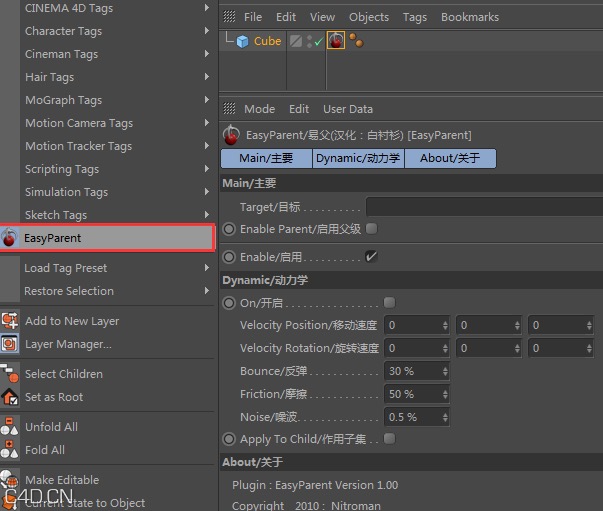Check the Dynamic On/开启 checkbox
This screenshot has height=511, width=603.
pyautogui.click(x=390, y=303)
